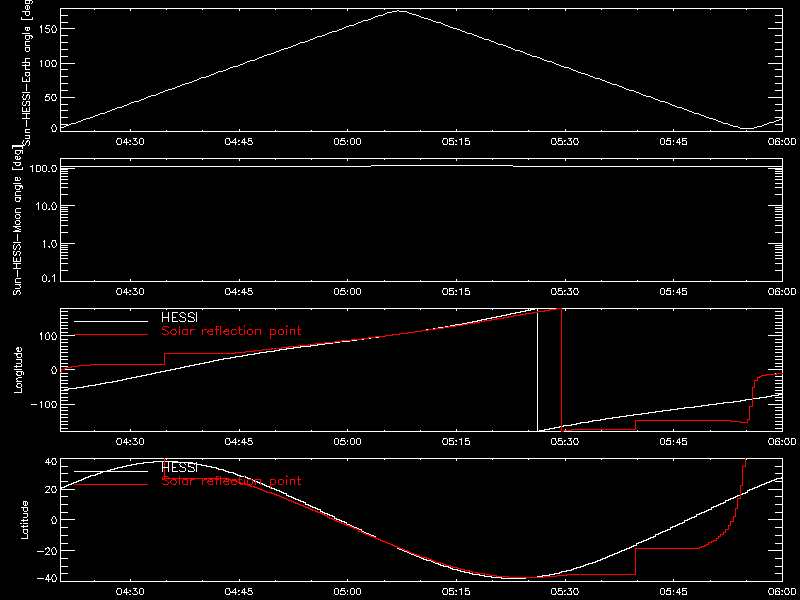This screenshot has width=800, height=600.
Task: Select HESSI legend text in Latitude panel
Action: [179, 467]
